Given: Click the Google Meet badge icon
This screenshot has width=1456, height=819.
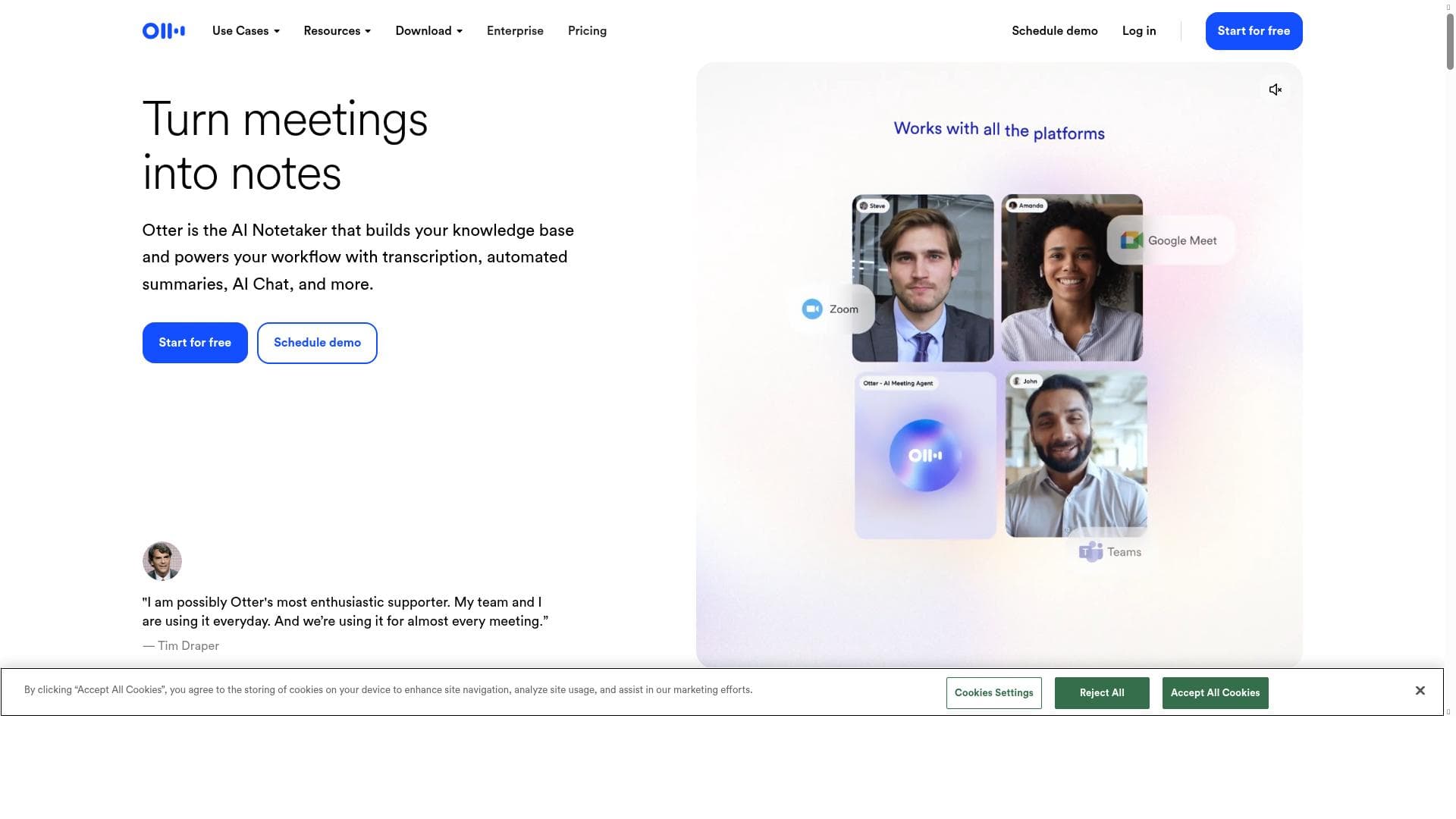Looking at the screenshot, I should [1131, 240].
